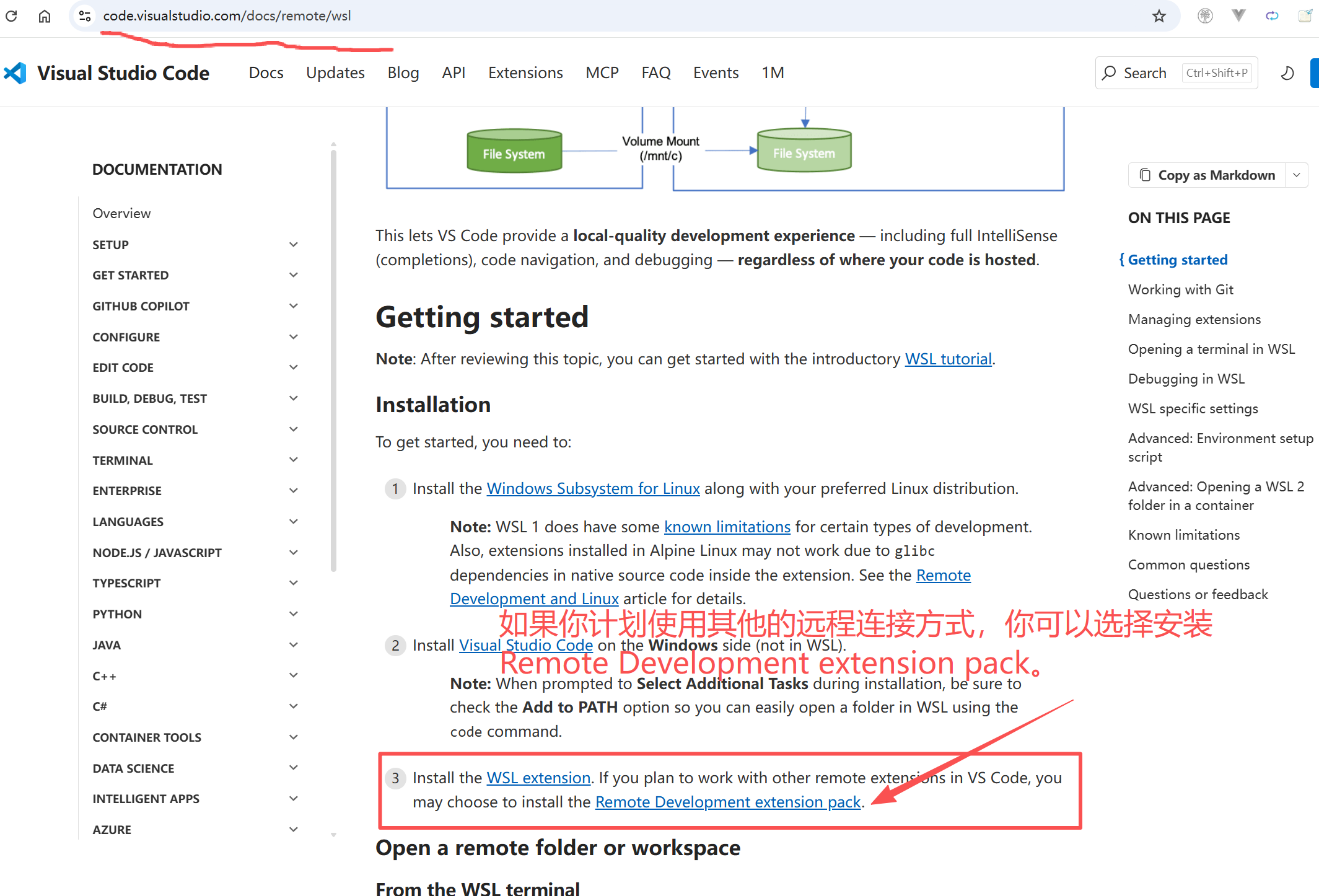Open the API menu item

454,73
